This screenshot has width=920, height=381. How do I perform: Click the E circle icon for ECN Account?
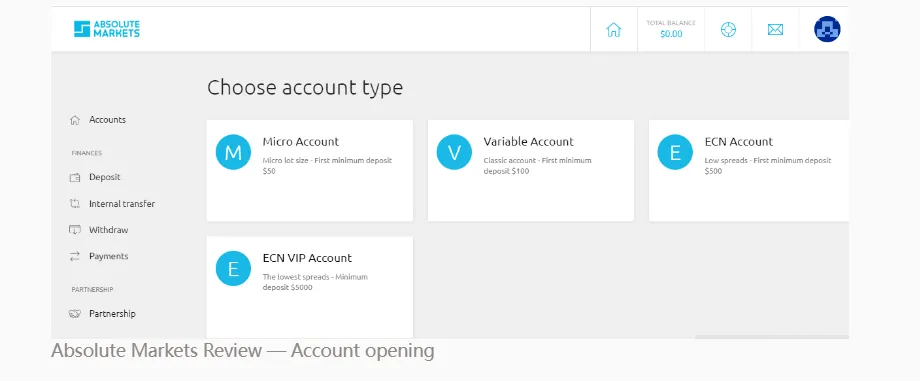tap(675, 152)
